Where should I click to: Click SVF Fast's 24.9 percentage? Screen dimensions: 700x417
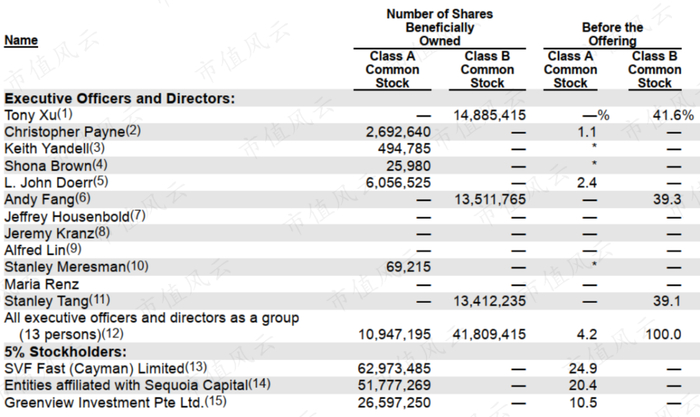pos(583,368)
